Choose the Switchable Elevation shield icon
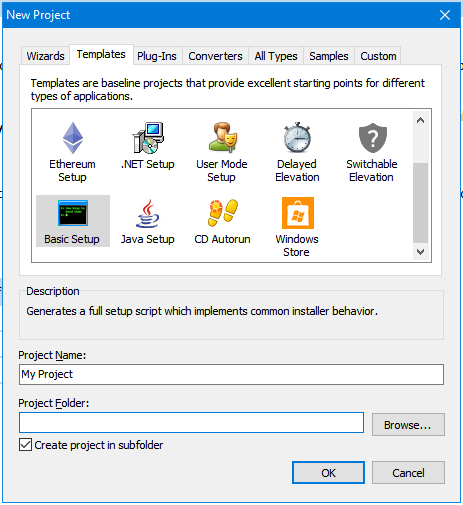Viewport: 463px width, 505px height. point(373,138)
